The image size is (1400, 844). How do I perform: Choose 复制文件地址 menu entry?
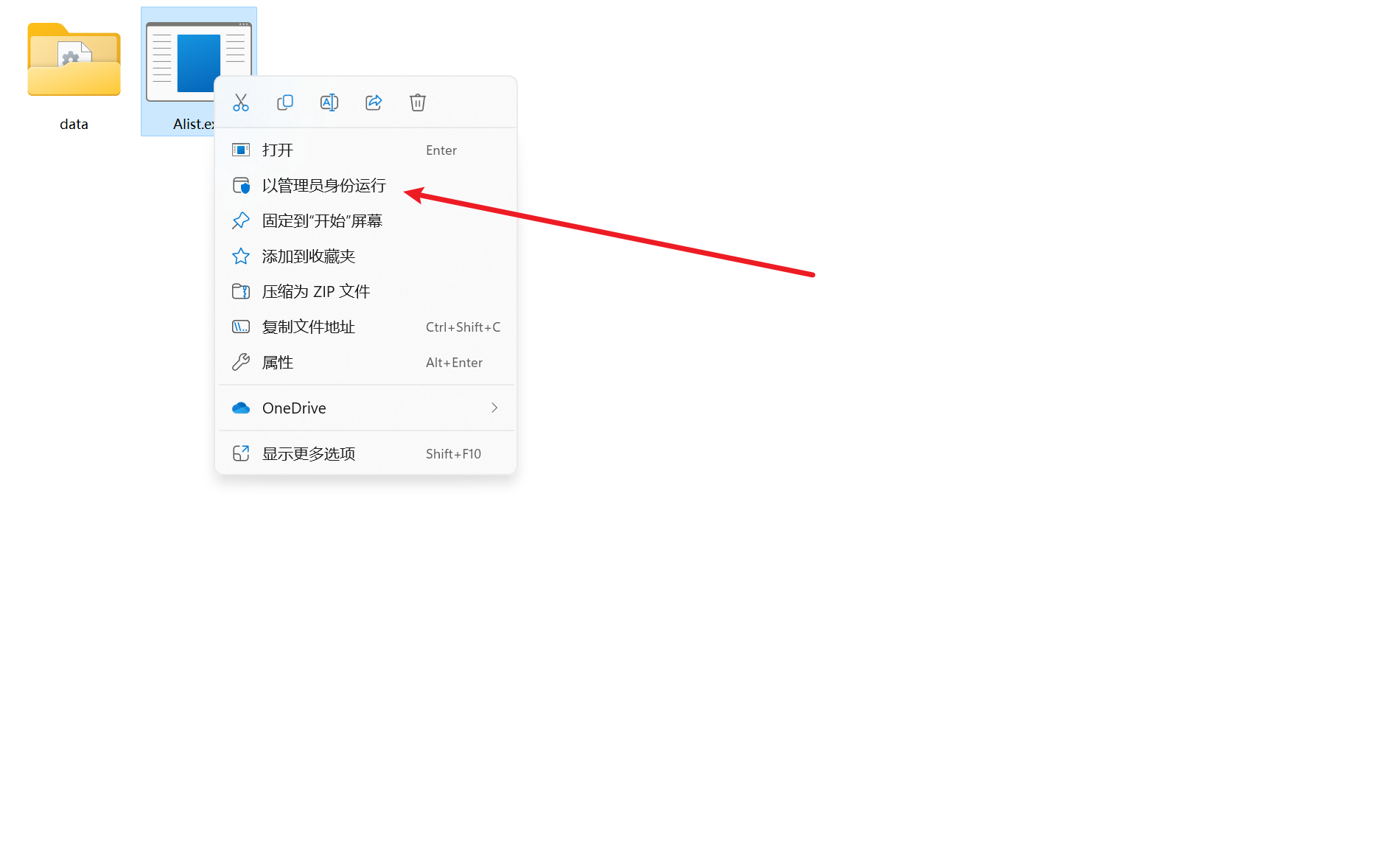tap(366, 327)
